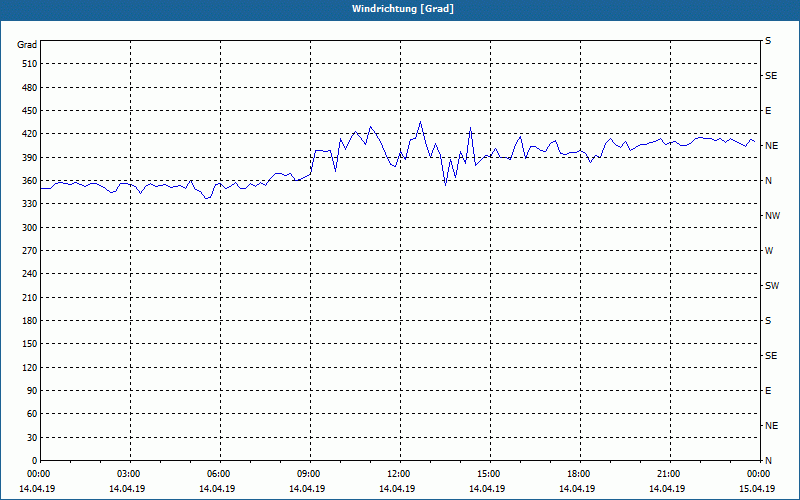
Task: Select the 480 y-axis value
Action: 30,88
